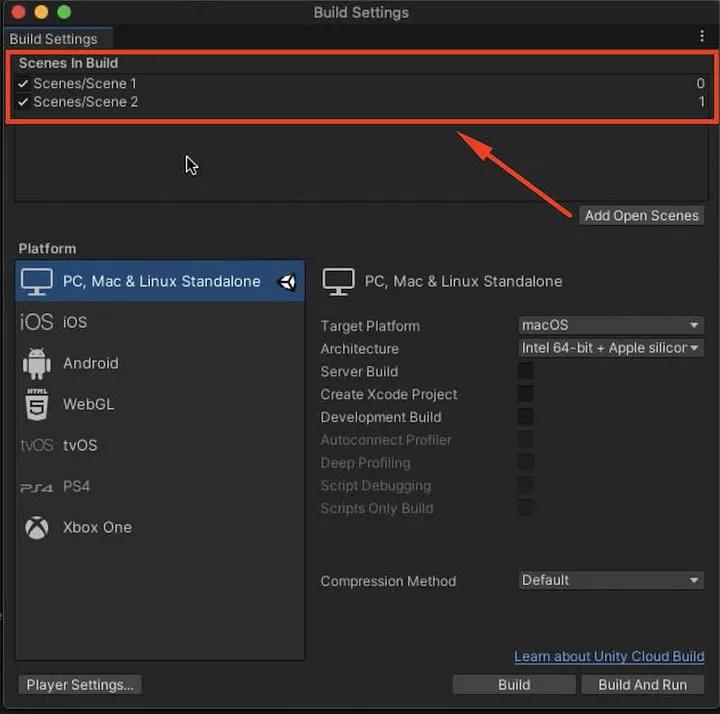Select Android platform label
Screen dimensions: 720x714
coord(91,363)
